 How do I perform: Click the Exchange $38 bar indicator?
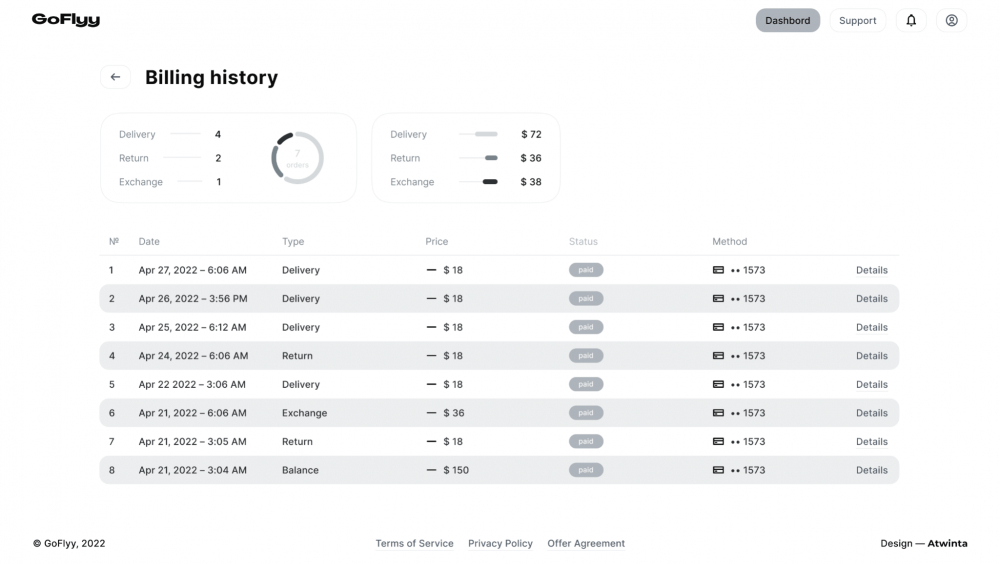tap(489, 182)
